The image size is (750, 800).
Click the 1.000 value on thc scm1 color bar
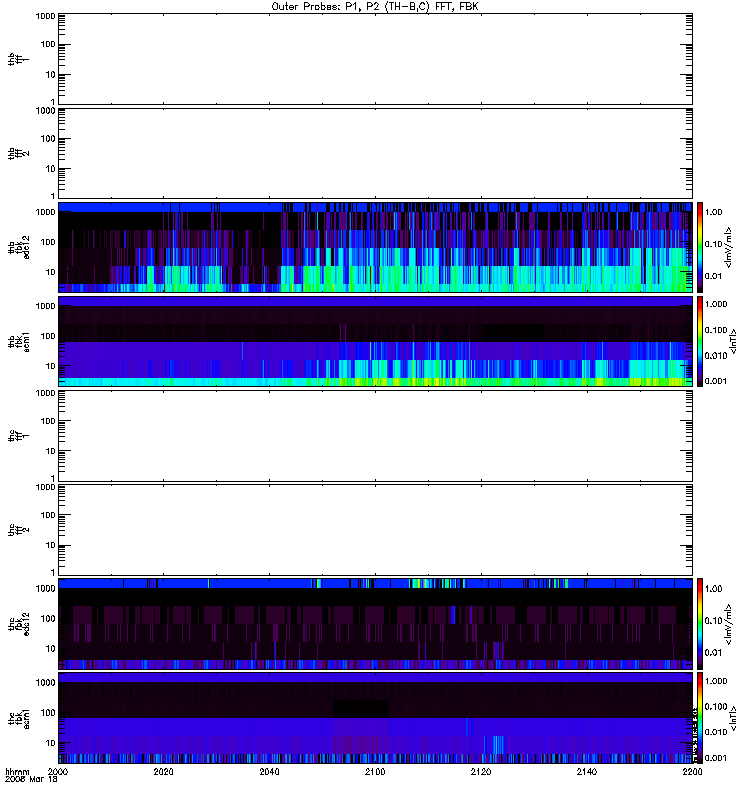716,681
